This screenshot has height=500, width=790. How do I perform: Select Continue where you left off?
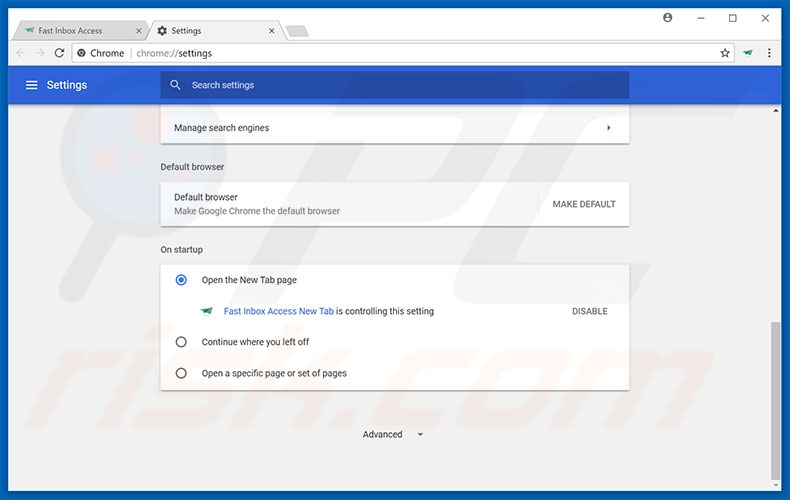click(181, 342)
